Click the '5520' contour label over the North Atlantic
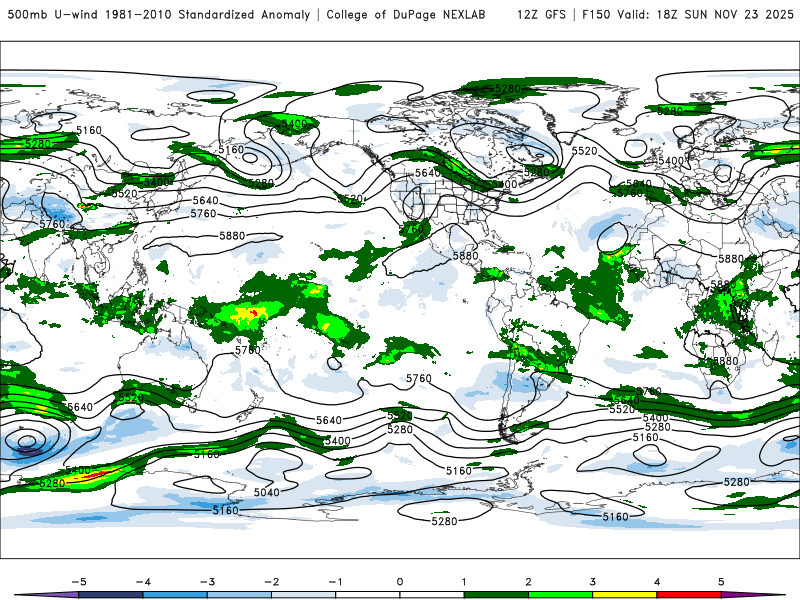The height and width of the screenshot is (600, 800). pos(584,151)
